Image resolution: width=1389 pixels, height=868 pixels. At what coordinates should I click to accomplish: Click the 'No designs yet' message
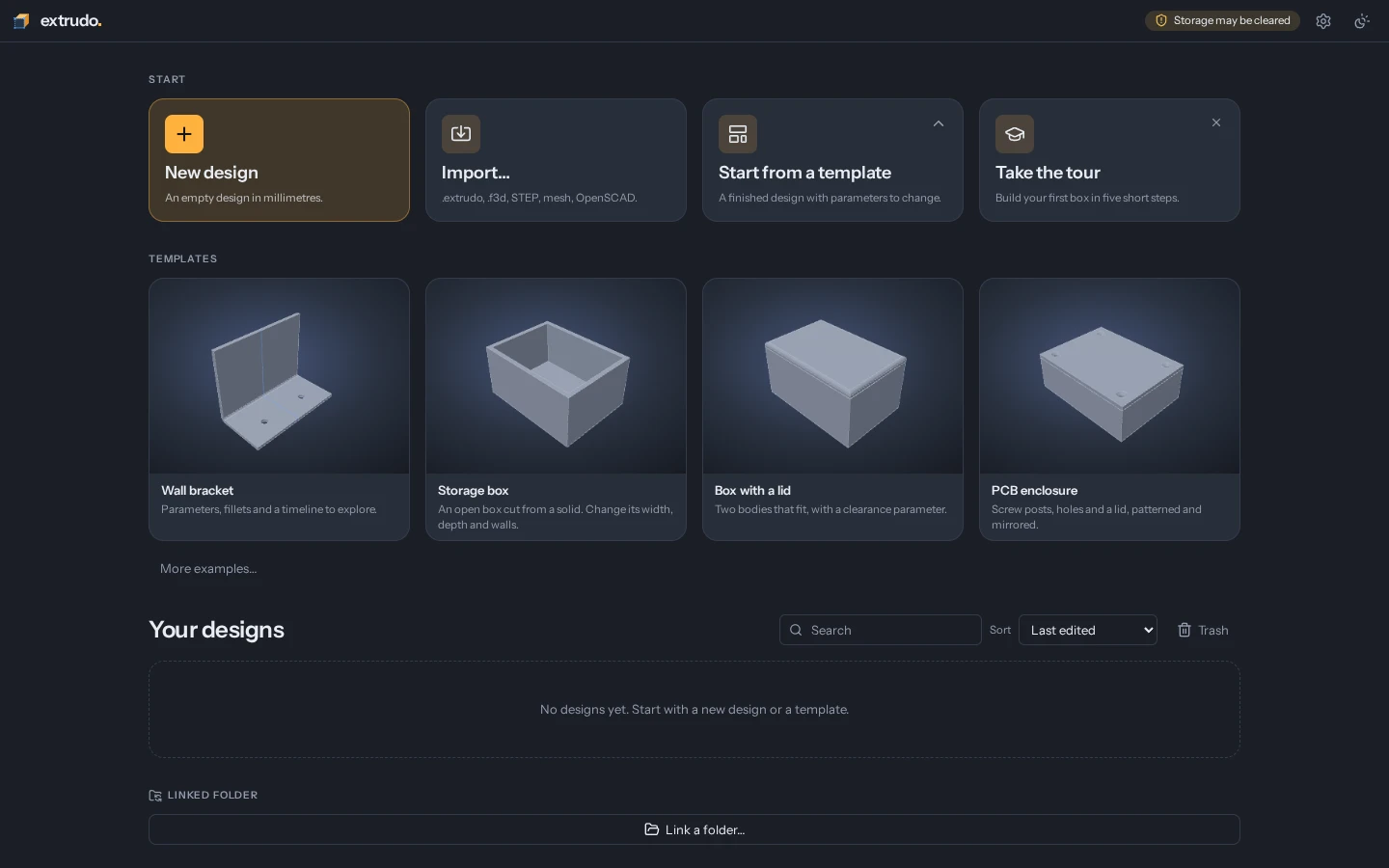[694, 710]
